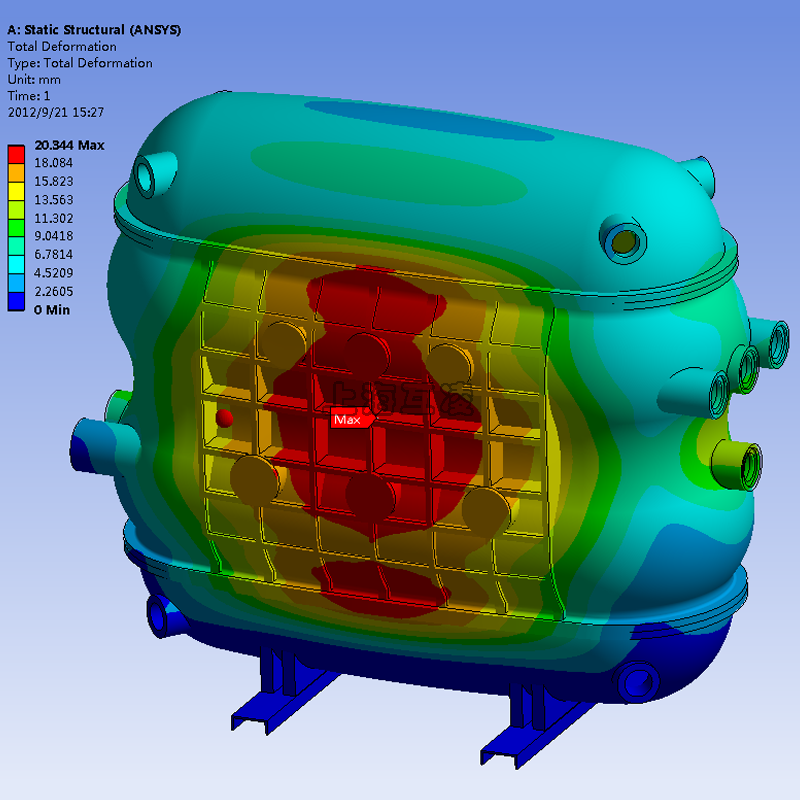Click the "A: Static Structural (ANSYS)" title
Image resolution: width=800 pixels, height=800 pixels.
click(x=94, y=30)
